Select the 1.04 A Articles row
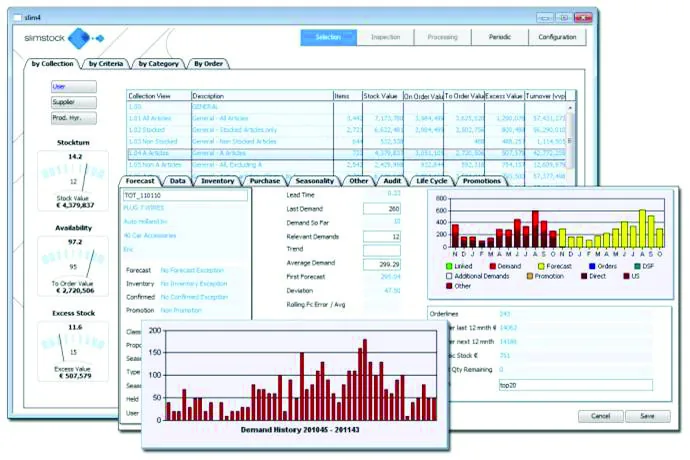The width and height of the screenshot is (690, 460). 347,153
